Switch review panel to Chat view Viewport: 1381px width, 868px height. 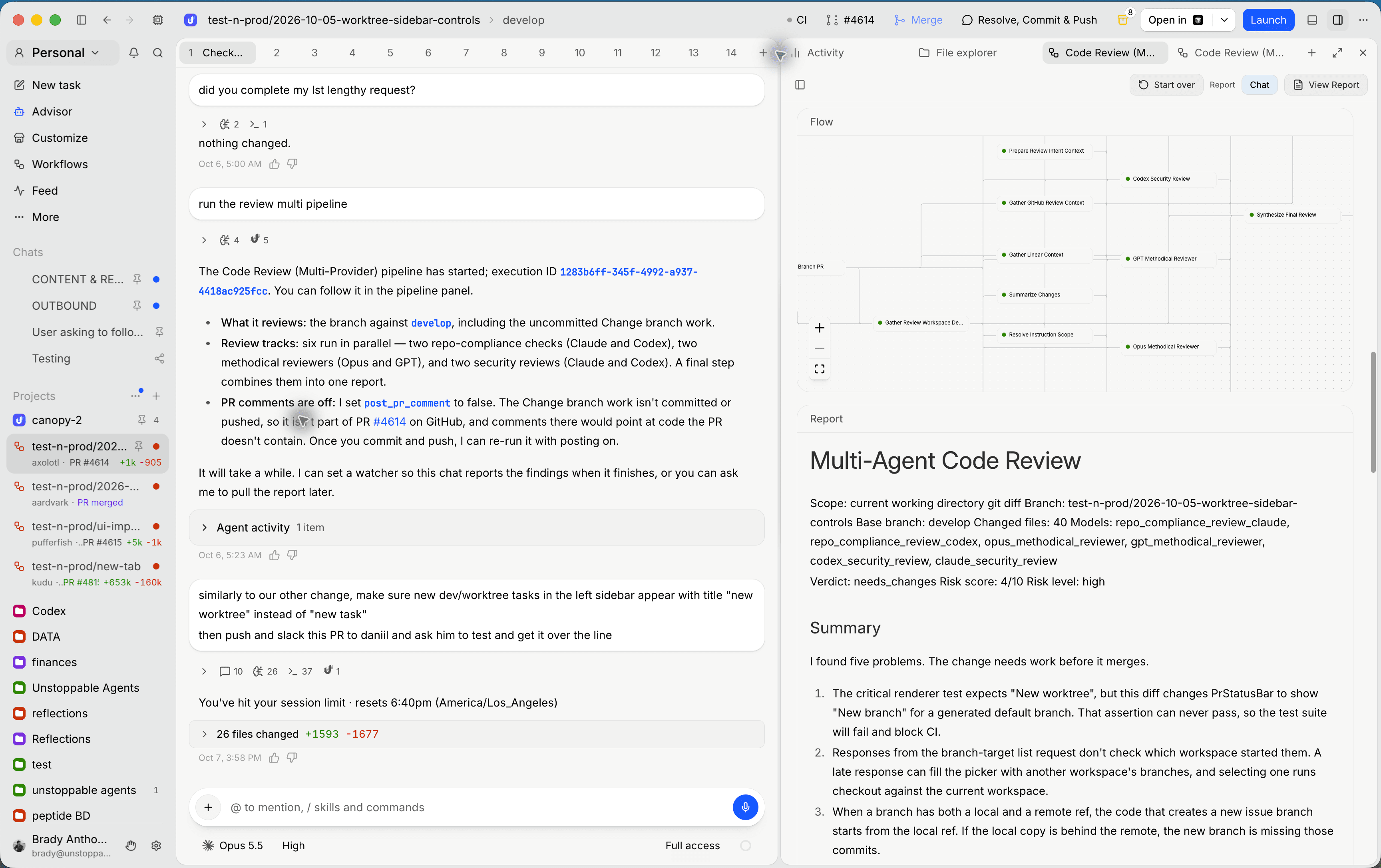(1260, 85)
